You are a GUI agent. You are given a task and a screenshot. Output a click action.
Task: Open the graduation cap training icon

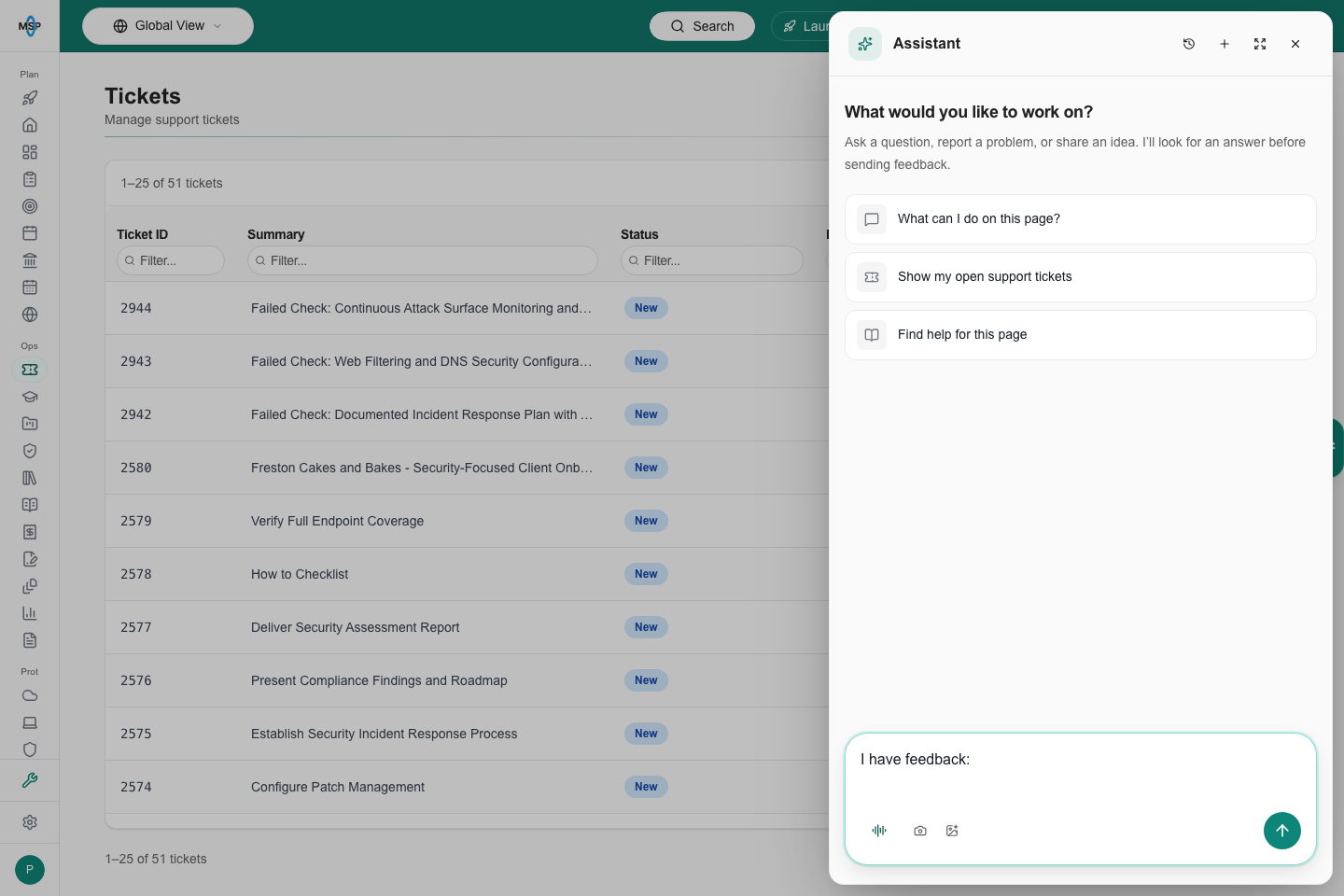tap(30, 397)
